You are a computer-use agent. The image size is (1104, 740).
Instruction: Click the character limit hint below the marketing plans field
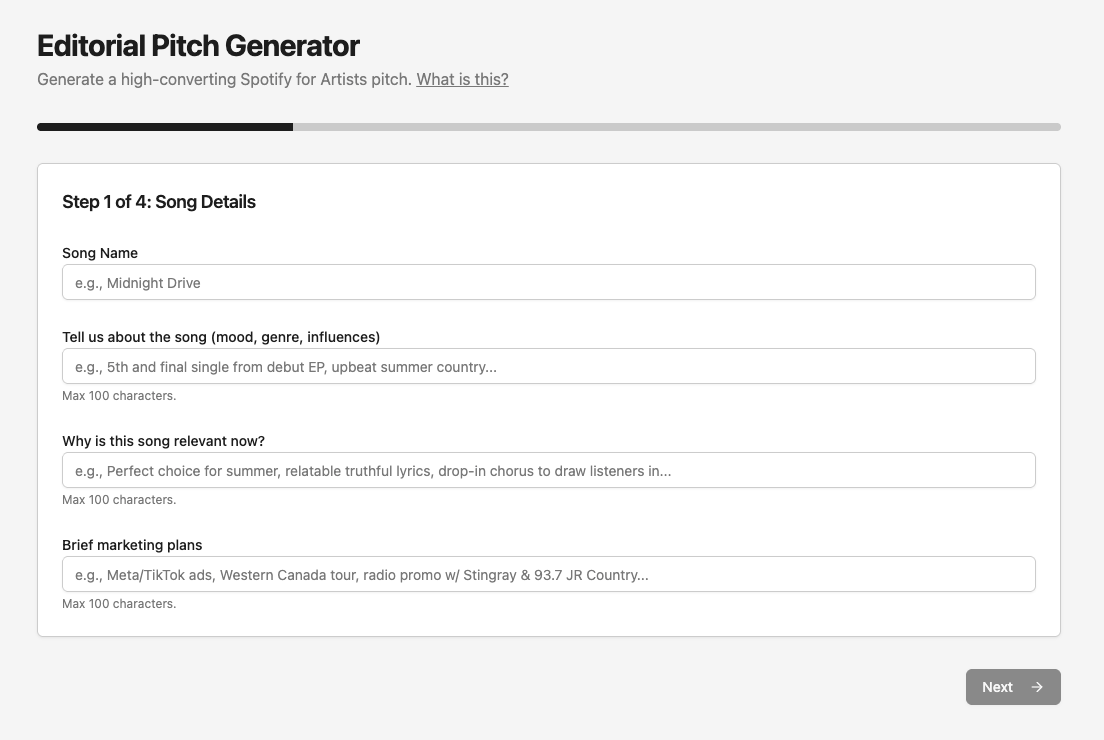click(119, 604)
